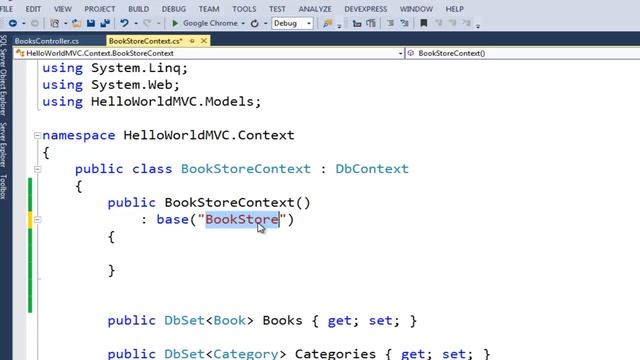Image resolution: width=640 pixels, height=360 pixels.
Task: Close the BookStoreContext.cs tab
Action: [204, 40]
